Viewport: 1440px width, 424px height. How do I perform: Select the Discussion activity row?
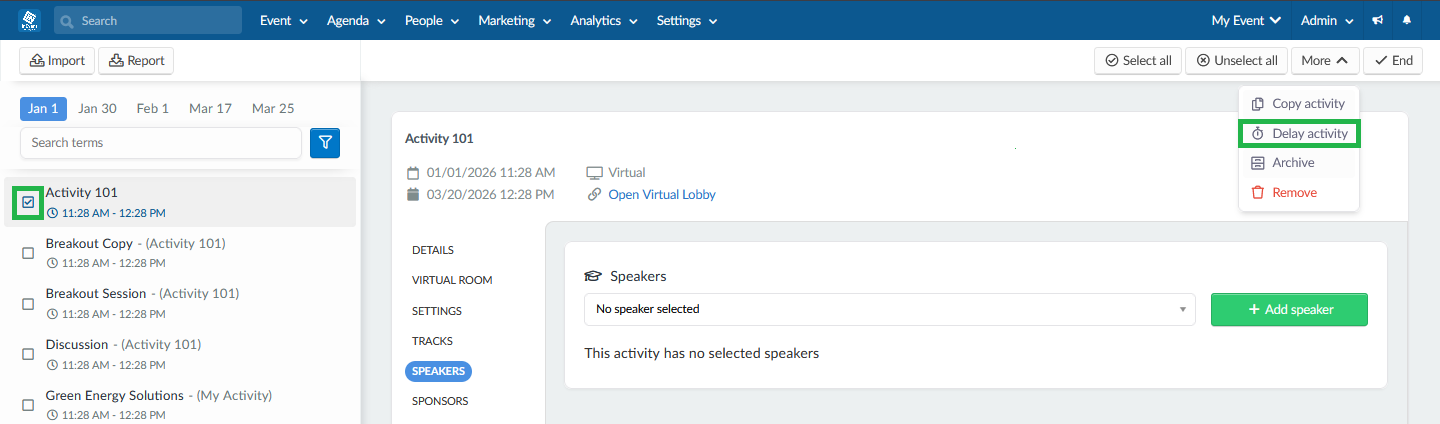click(x=180, y=354)
